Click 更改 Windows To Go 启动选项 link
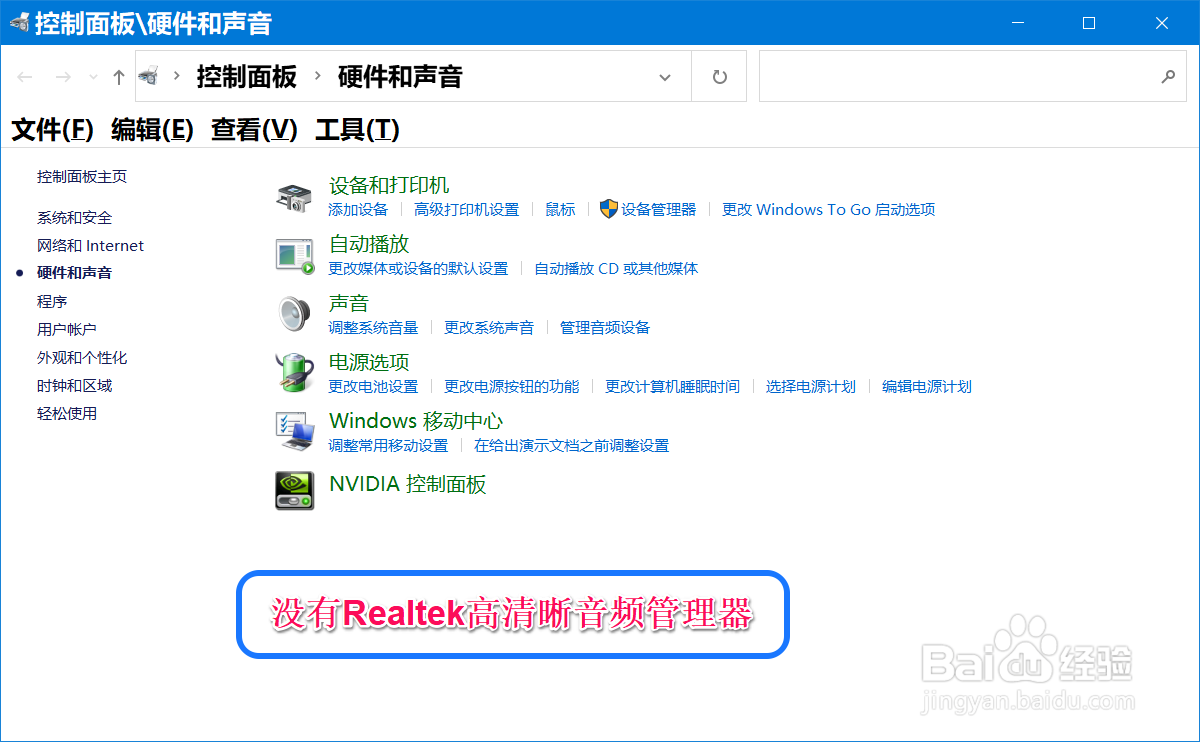Viewport: 1200px width, 742px height. pyautogui.click(x=829, y=210)
